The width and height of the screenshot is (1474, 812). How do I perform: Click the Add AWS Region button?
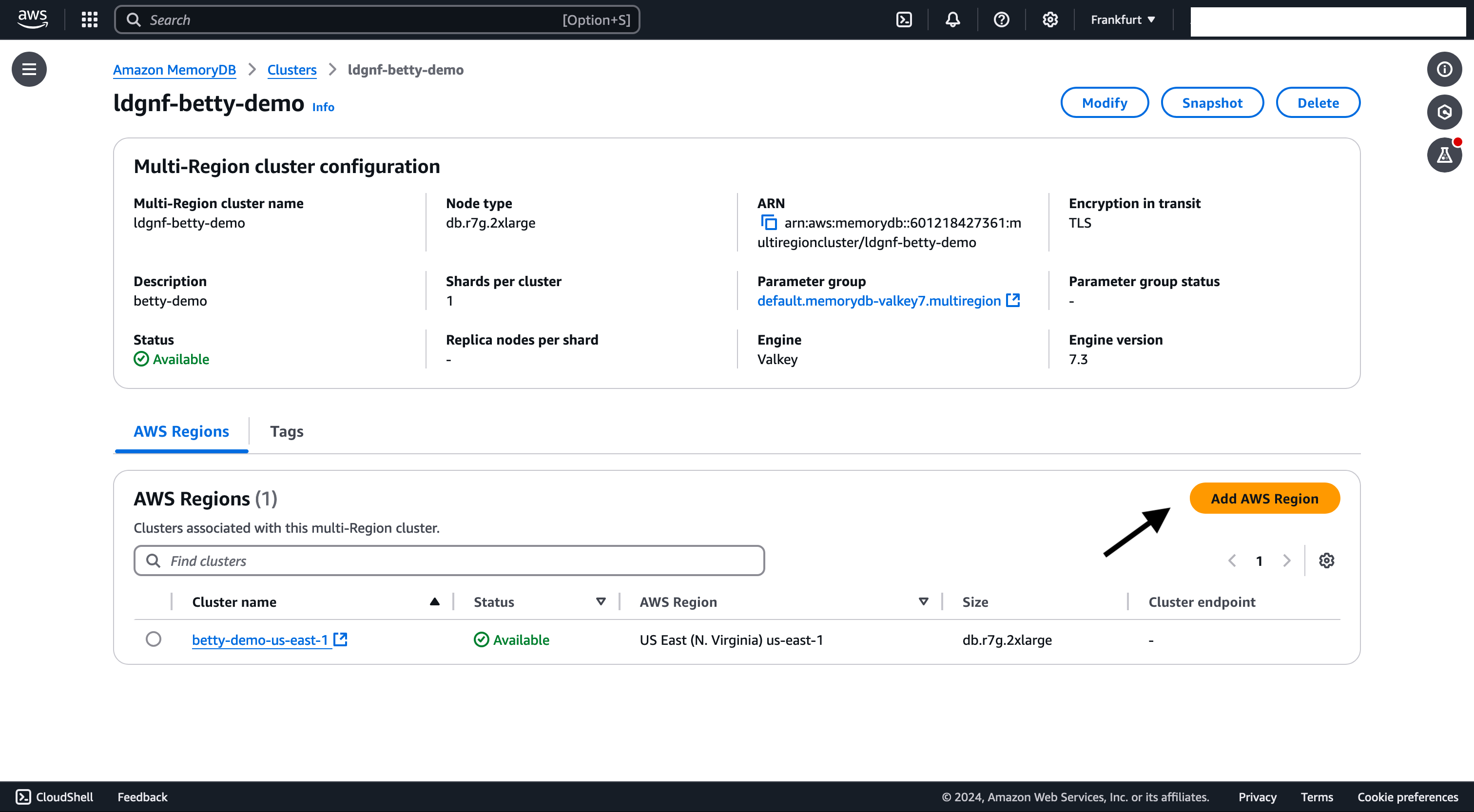point(1264,498)
